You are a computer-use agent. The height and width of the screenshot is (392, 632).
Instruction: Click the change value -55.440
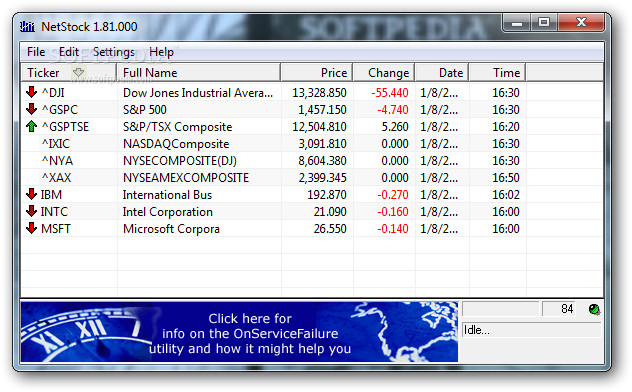[x=389, y=93]
